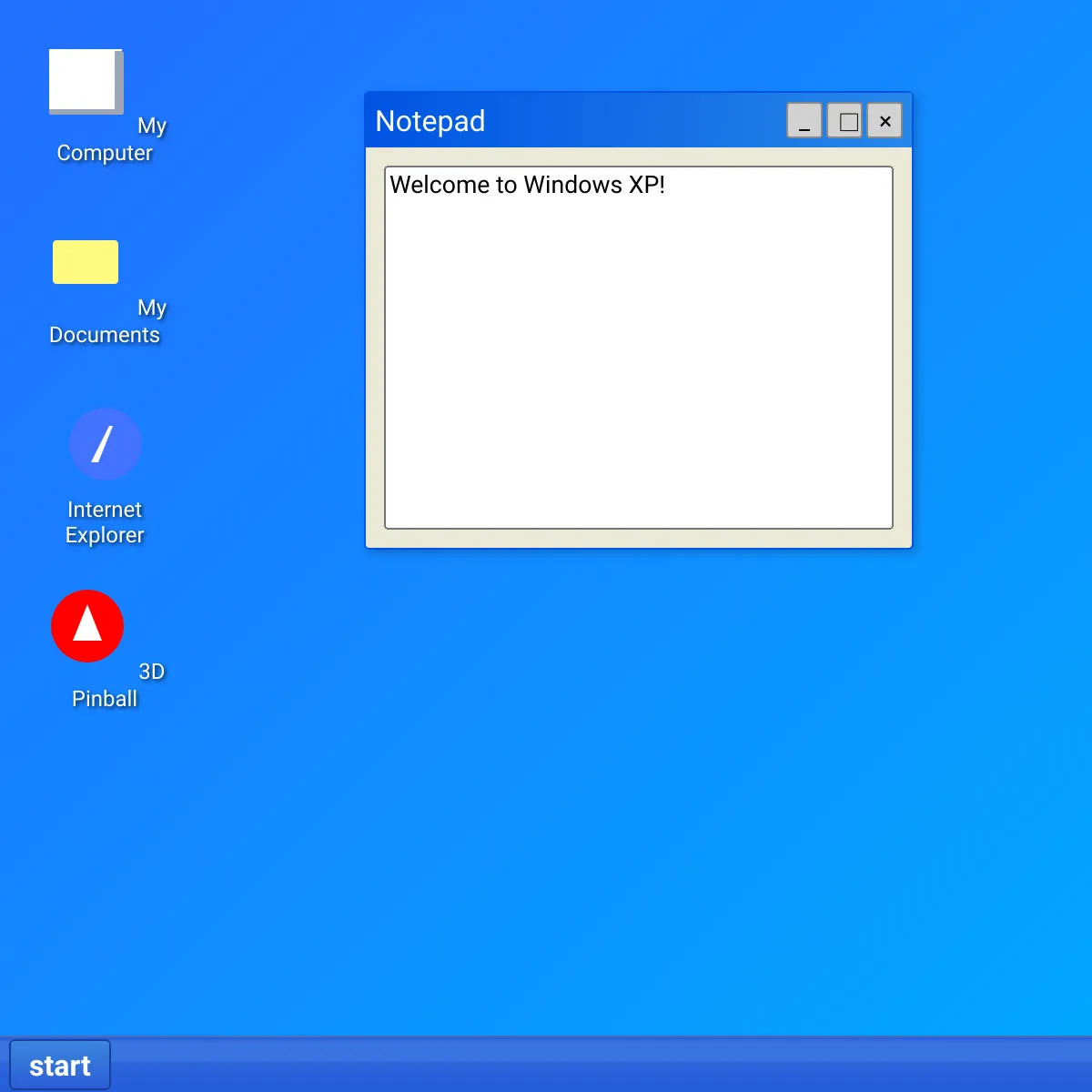Open the My Computer desktop icon

click(x=86, y=82)
